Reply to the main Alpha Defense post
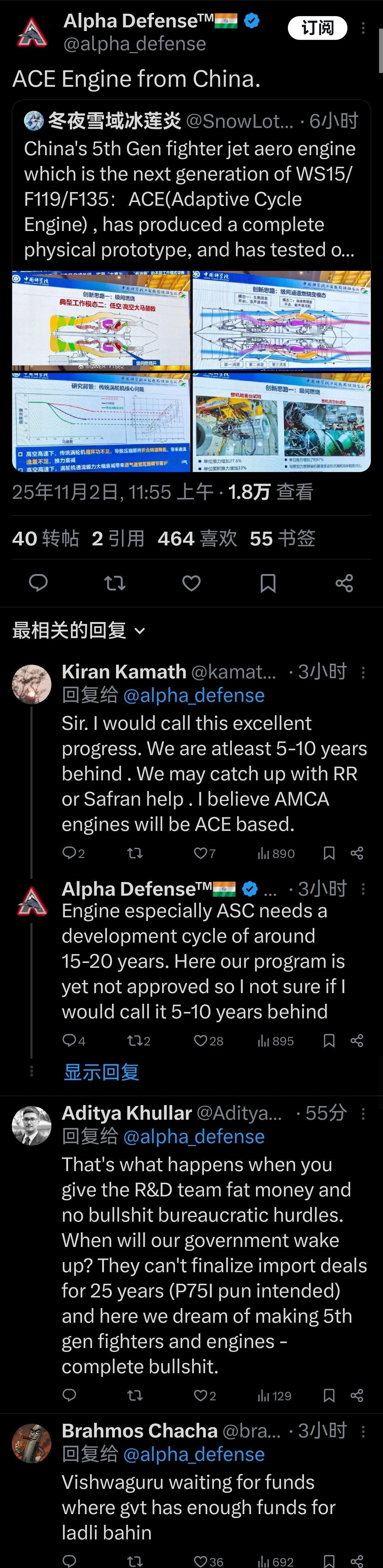The height and width of the screenshot is (1568, 383). 38,583
